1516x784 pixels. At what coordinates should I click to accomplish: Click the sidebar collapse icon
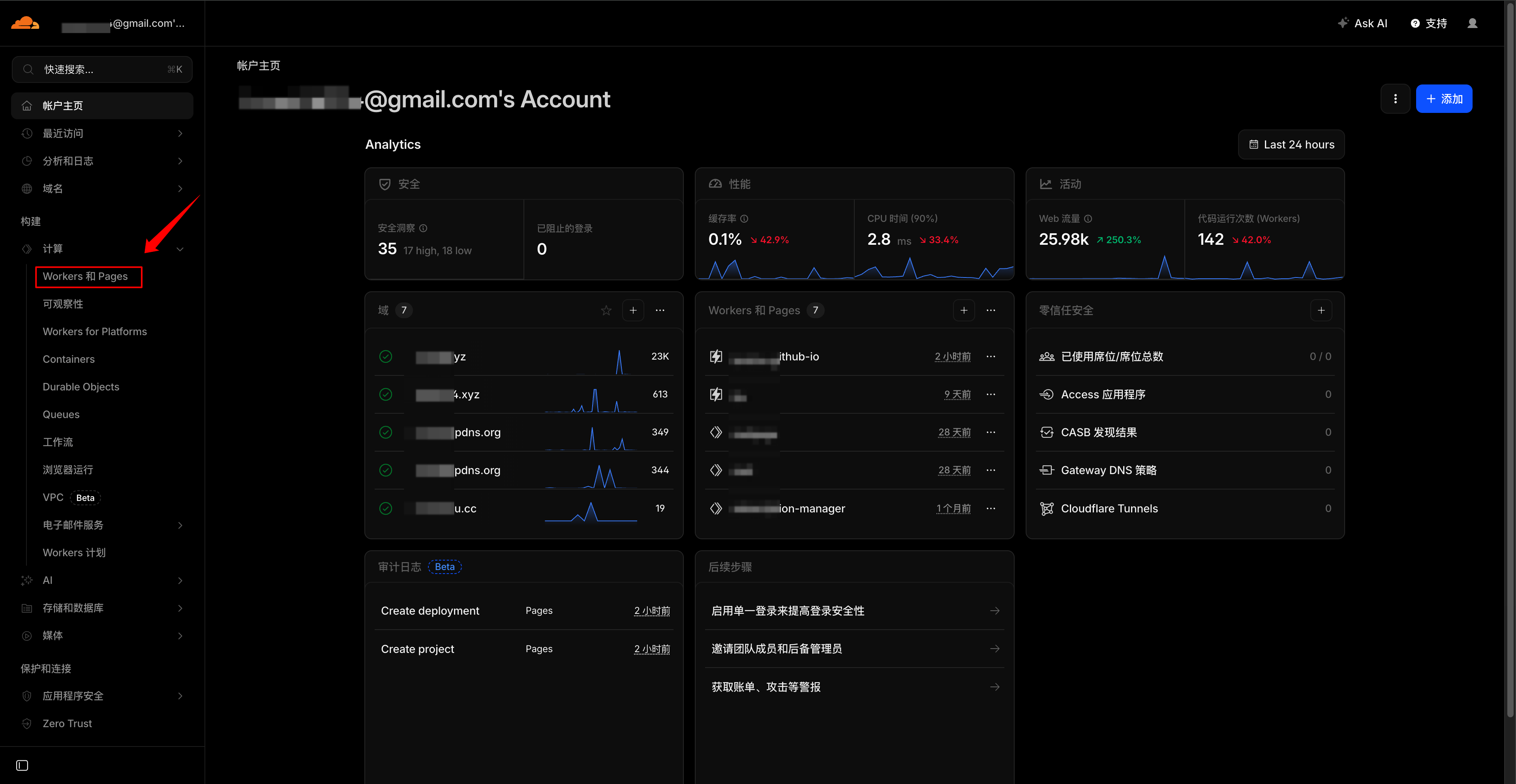pos(23,765)
